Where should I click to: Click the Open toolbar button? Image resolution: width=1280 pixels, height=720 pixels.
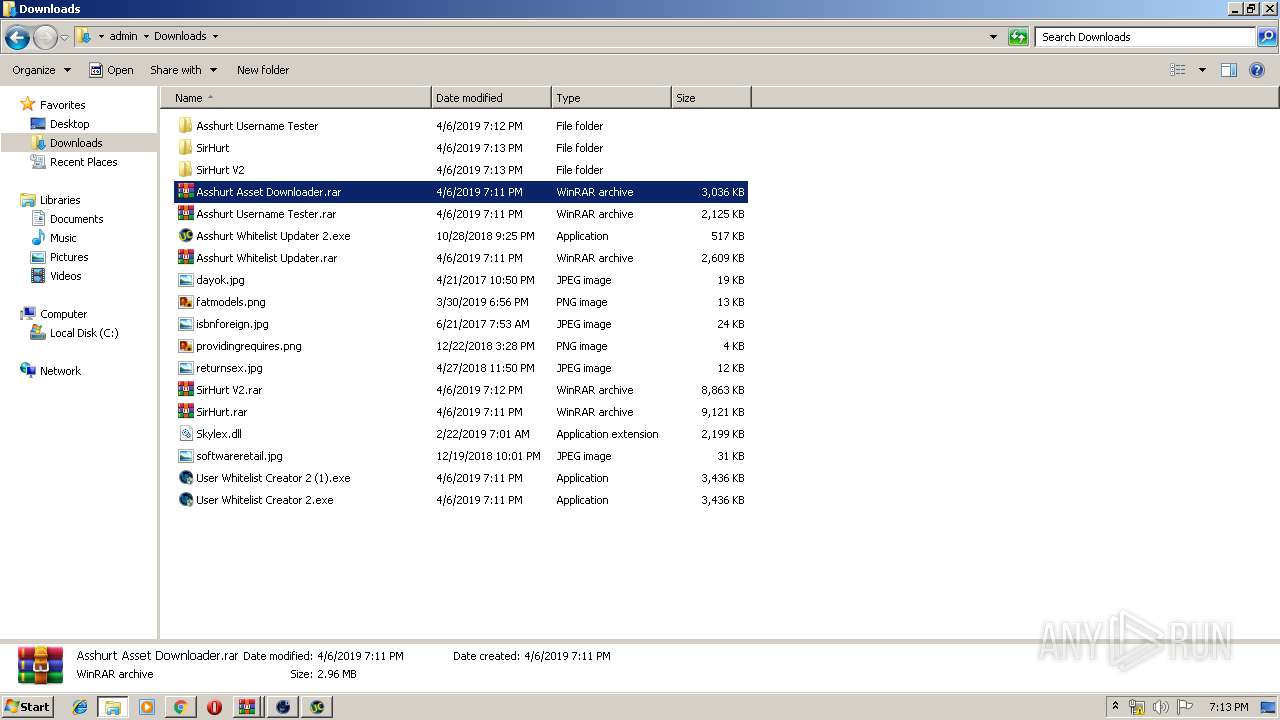click(x=111, y=70)
